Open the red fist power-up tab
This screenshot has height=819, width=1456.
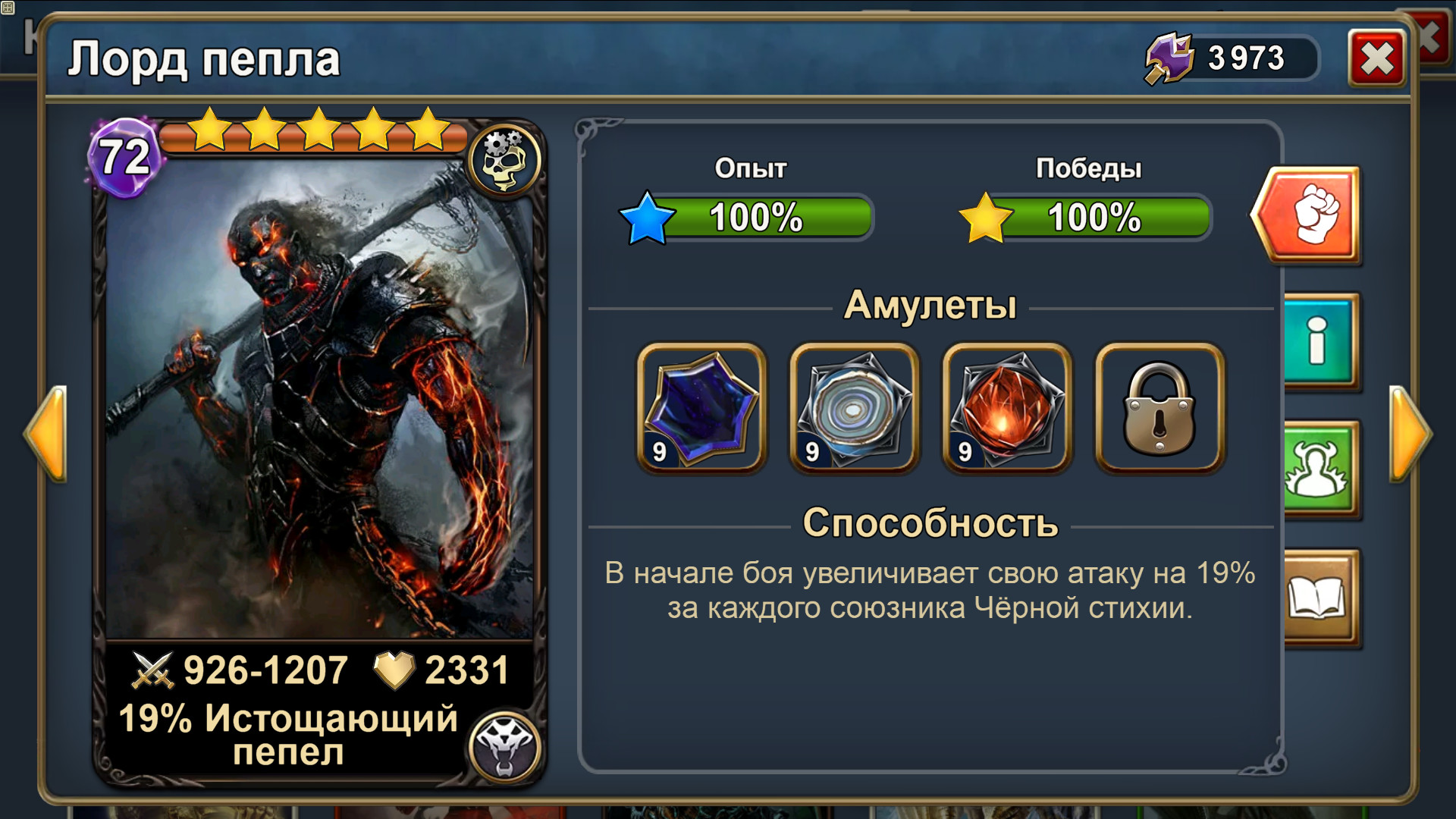(1307, 215)
